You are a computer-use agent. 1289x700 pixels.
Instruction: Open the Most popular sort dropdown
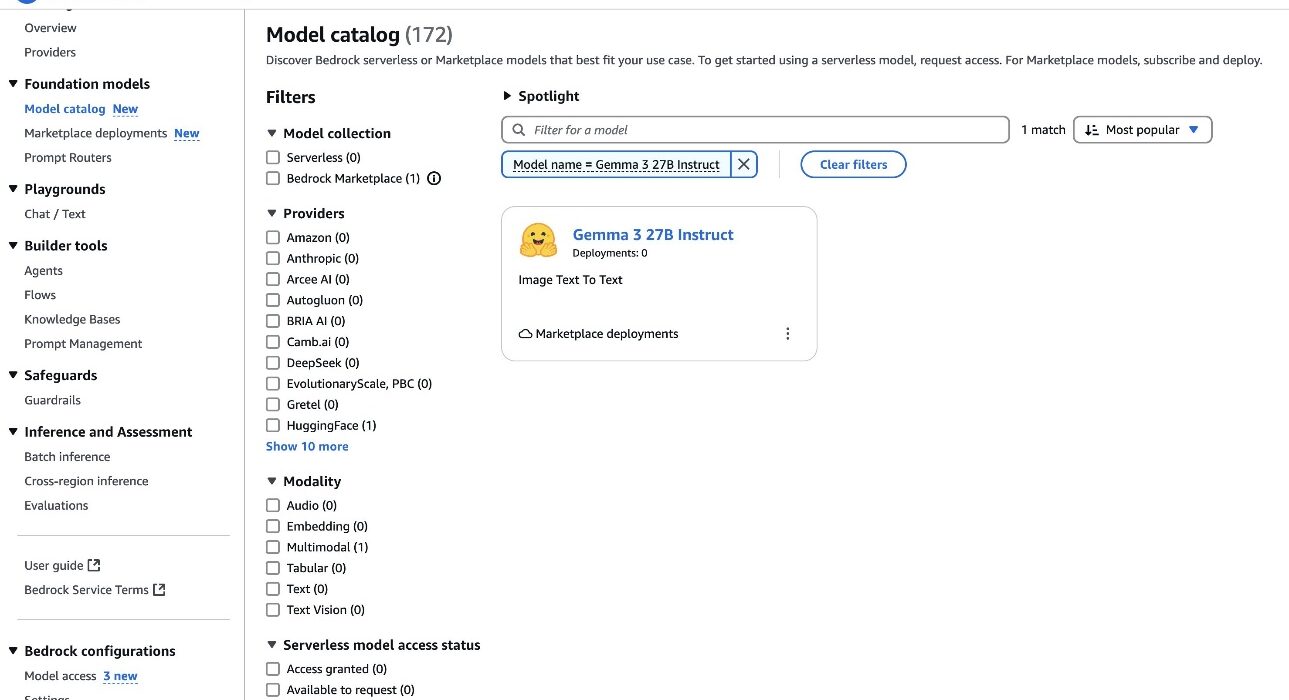coord(1142,130)
